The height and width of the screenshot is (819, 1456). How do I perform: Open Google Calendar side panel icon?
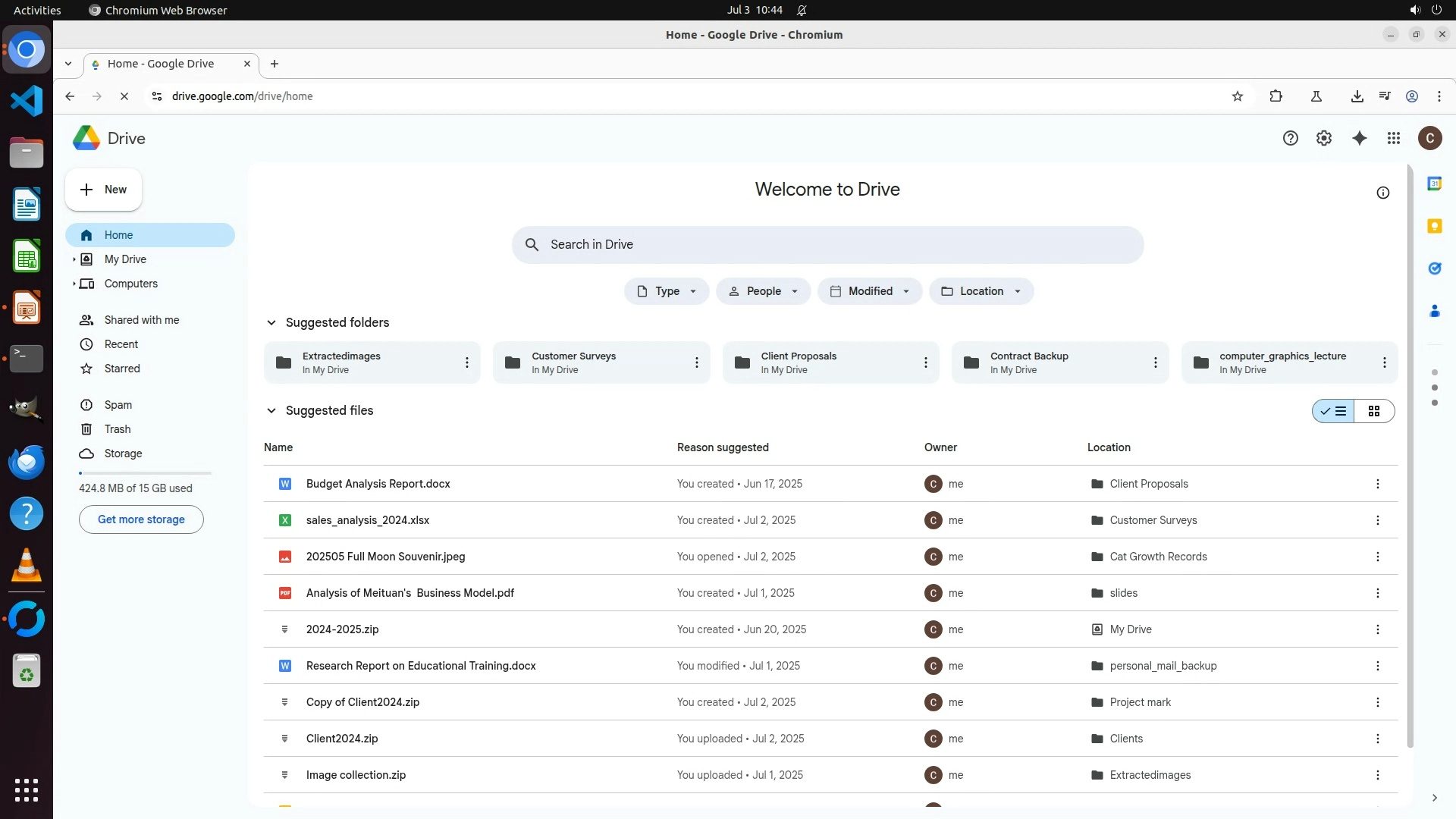coord(1434,184)
